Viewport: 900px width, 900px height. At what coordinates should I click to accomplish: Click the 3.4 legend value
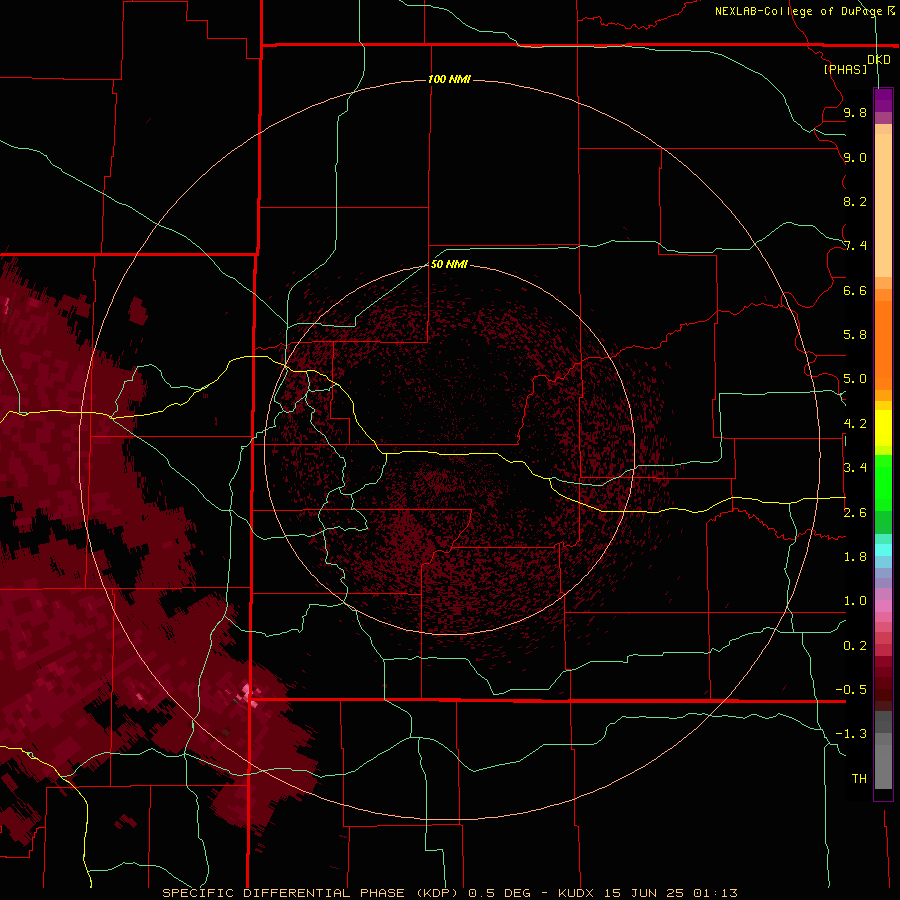click(855, 468)
